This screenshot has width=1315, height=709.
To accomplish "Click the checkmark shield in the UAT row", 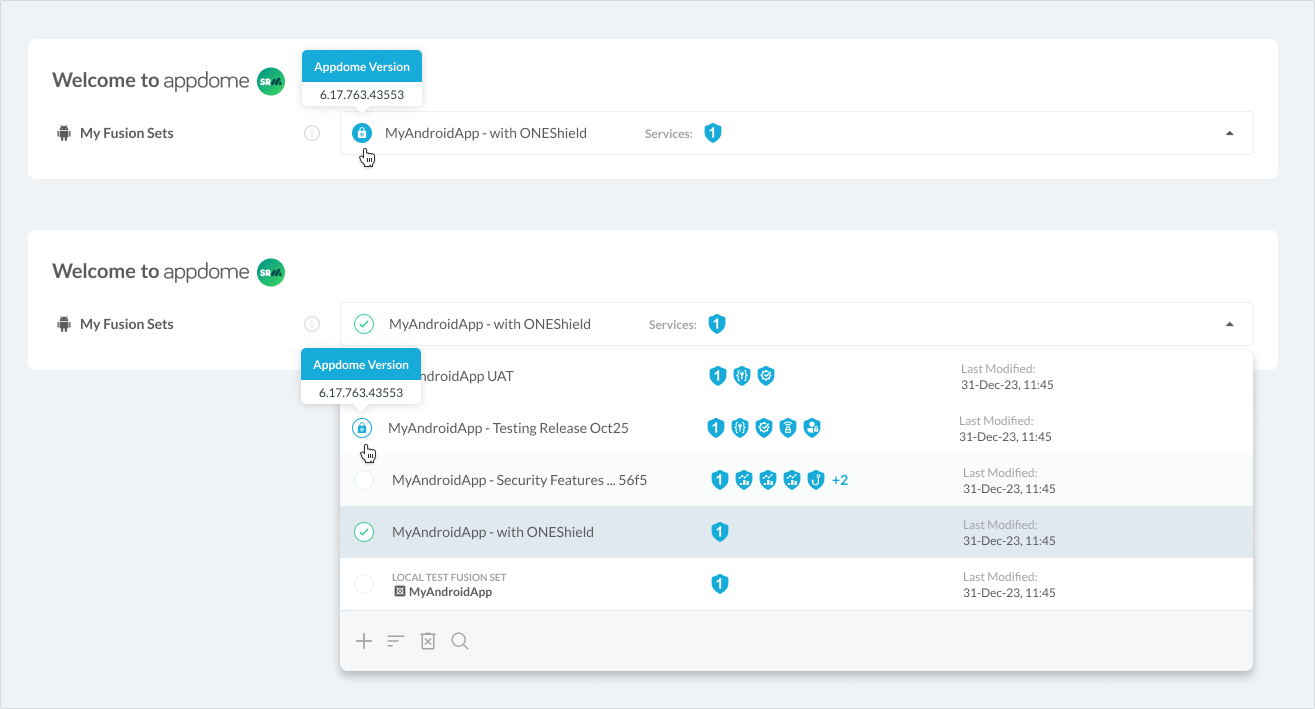I will point(766,376).
